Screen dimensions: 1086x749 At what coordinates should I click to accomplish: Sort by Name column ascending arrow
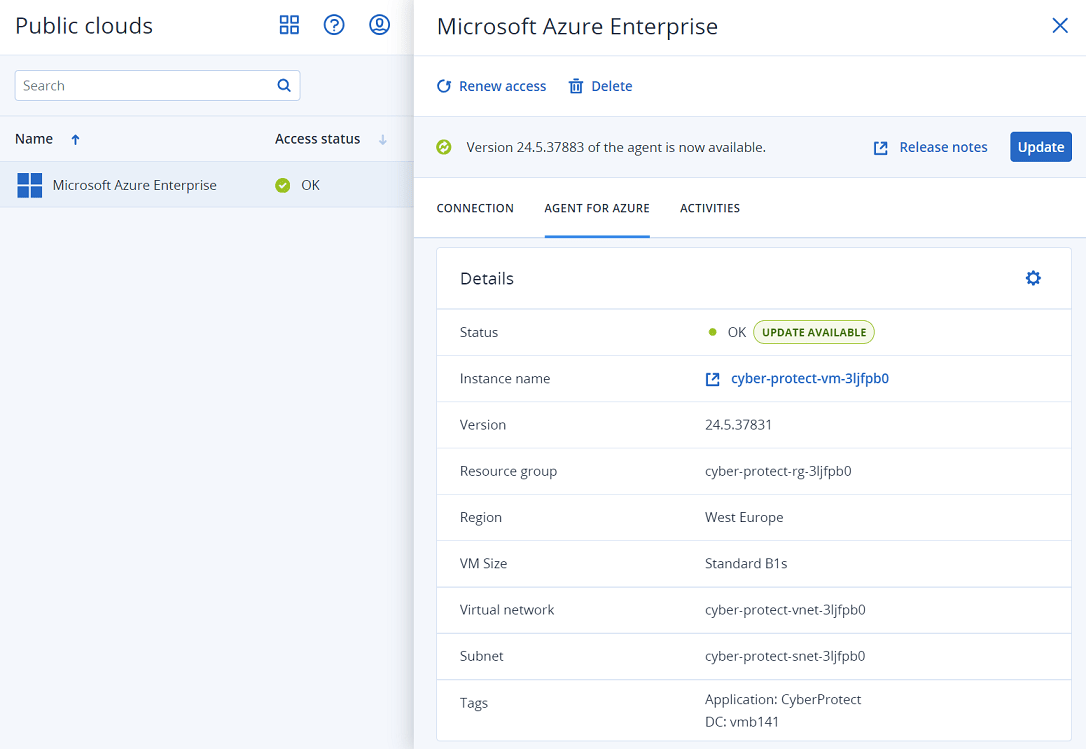pyautogui.click(x=76, y=140)
